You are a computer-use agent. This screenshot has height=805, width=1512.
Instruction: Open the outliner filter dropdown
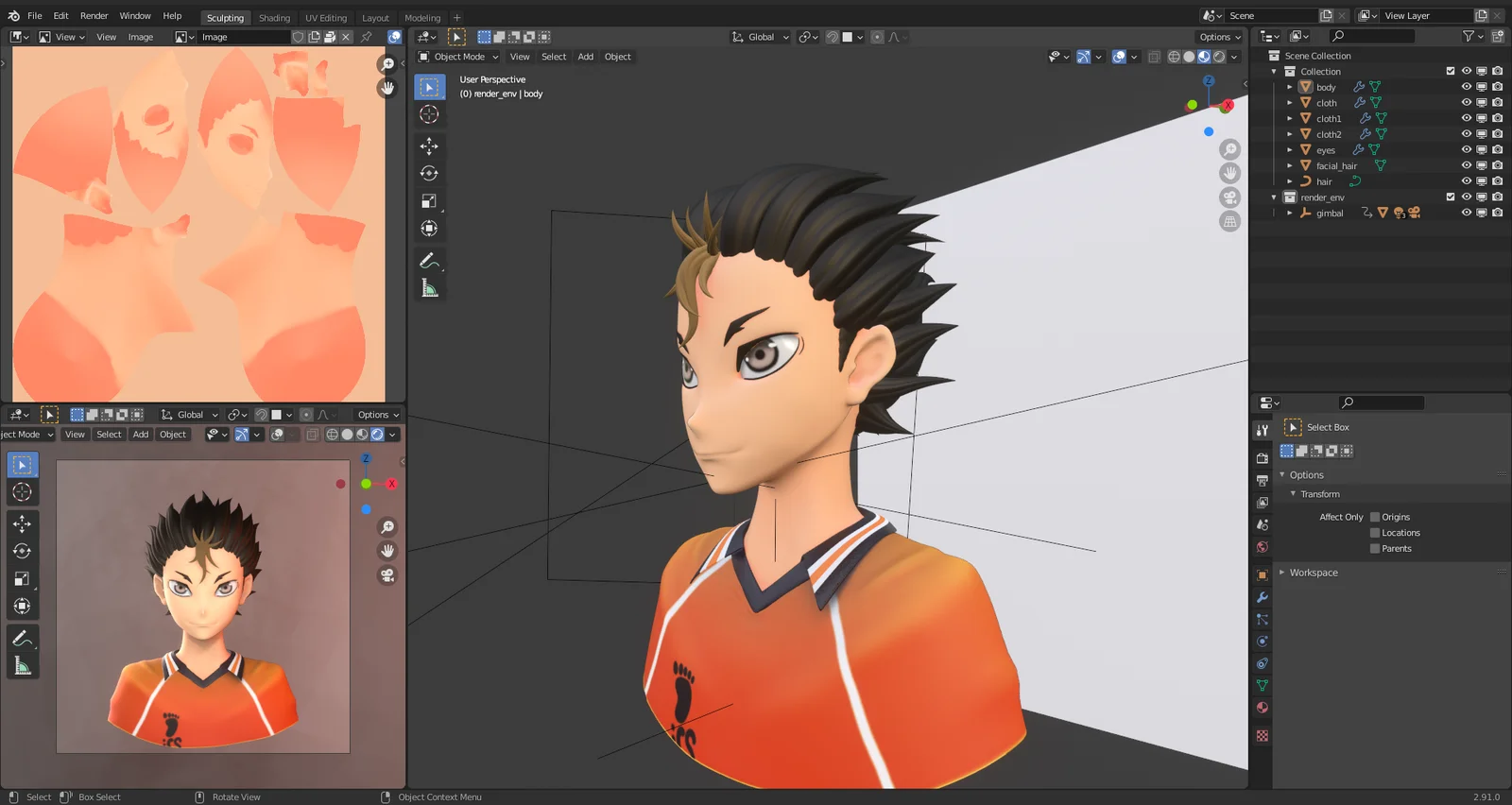point(1472,36)
